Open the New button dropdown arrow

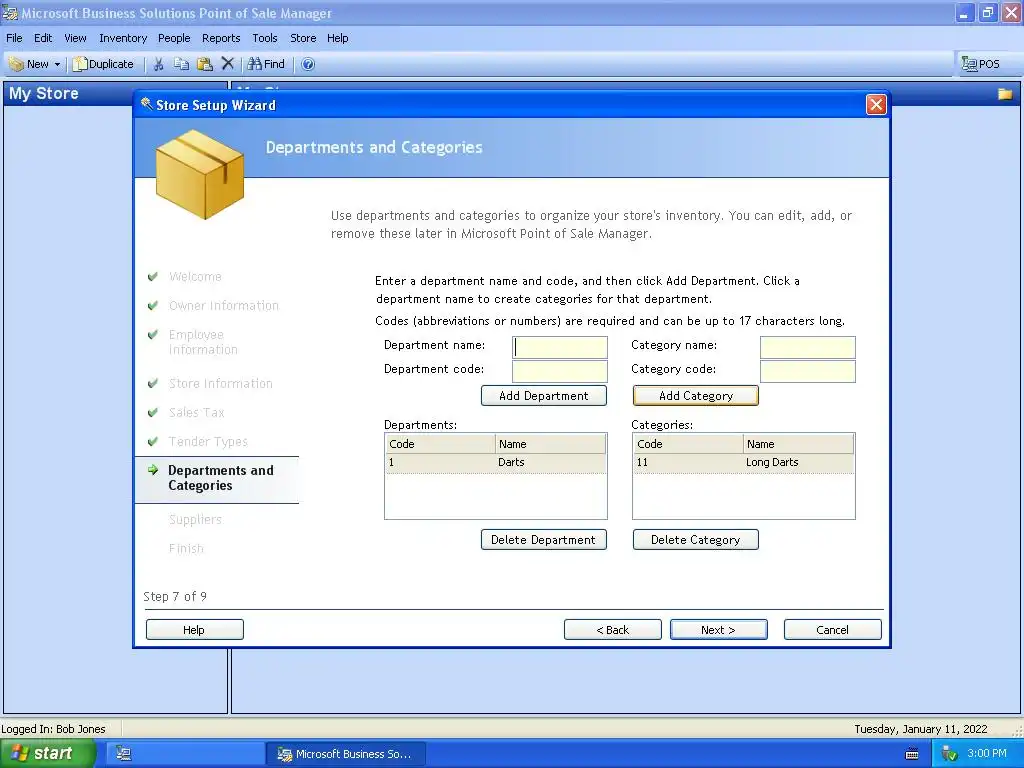(57, 64)
